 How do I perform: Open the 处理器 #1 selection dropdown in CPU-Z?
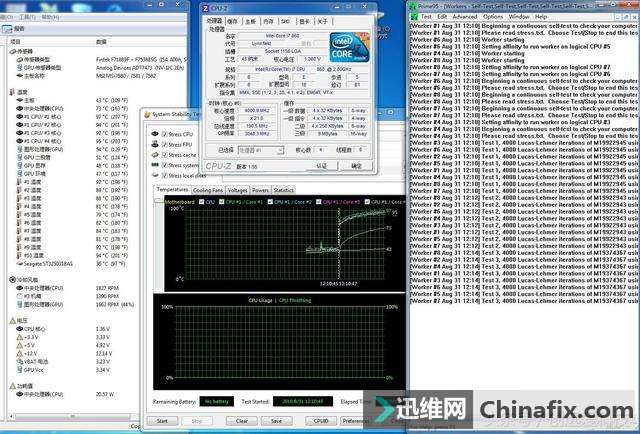click(x=260, y=150)
